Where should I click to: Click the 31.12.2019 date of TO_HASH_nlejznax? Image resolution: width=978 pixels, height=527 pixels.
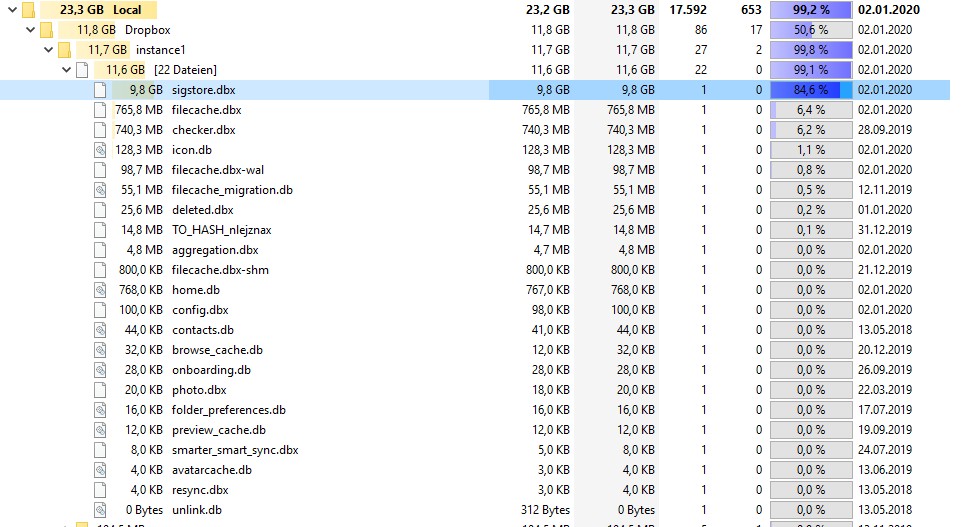click(x=884, y=230)
